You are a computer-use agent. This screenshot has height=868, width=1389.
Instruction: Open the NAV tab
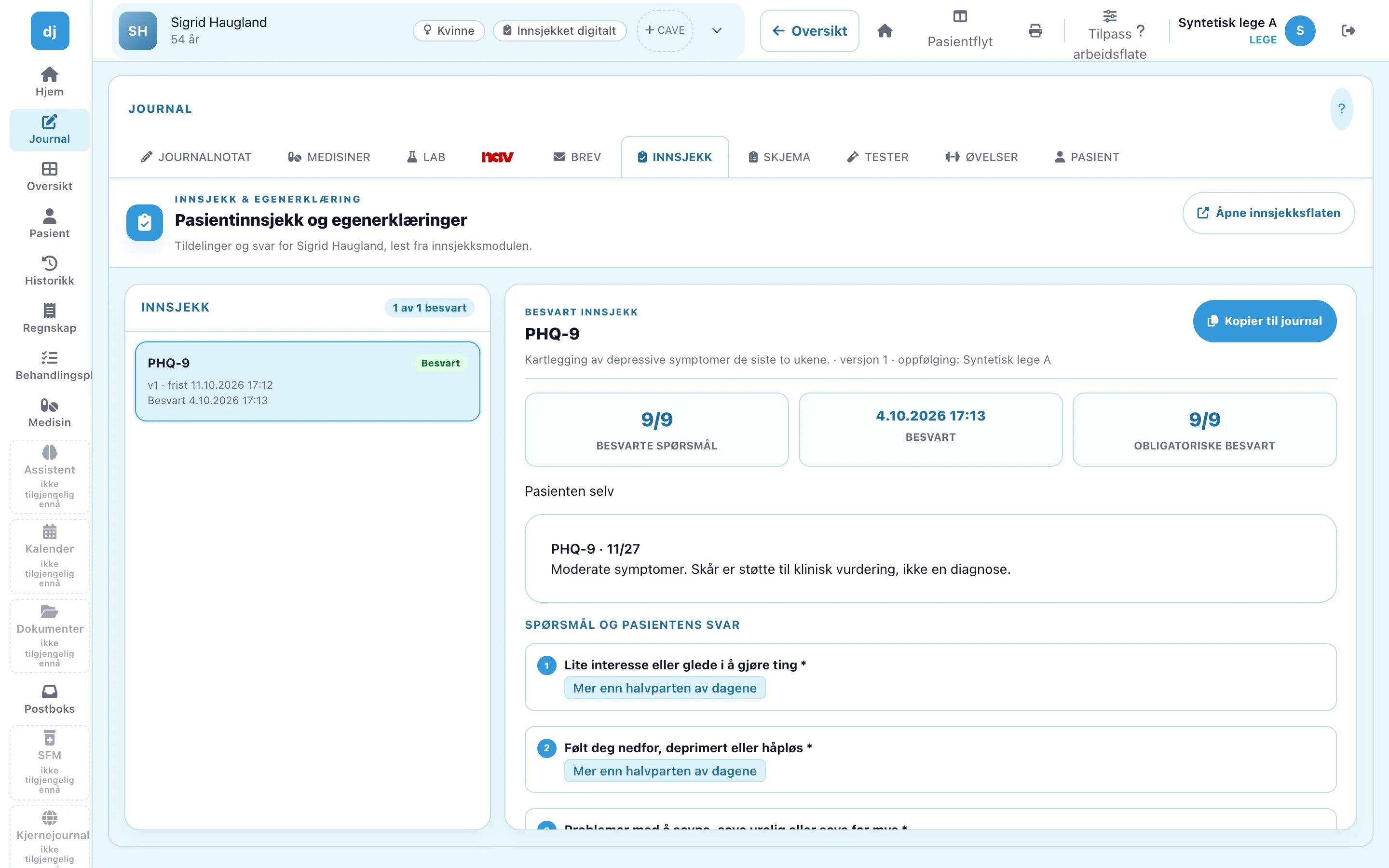click(497, 157)
